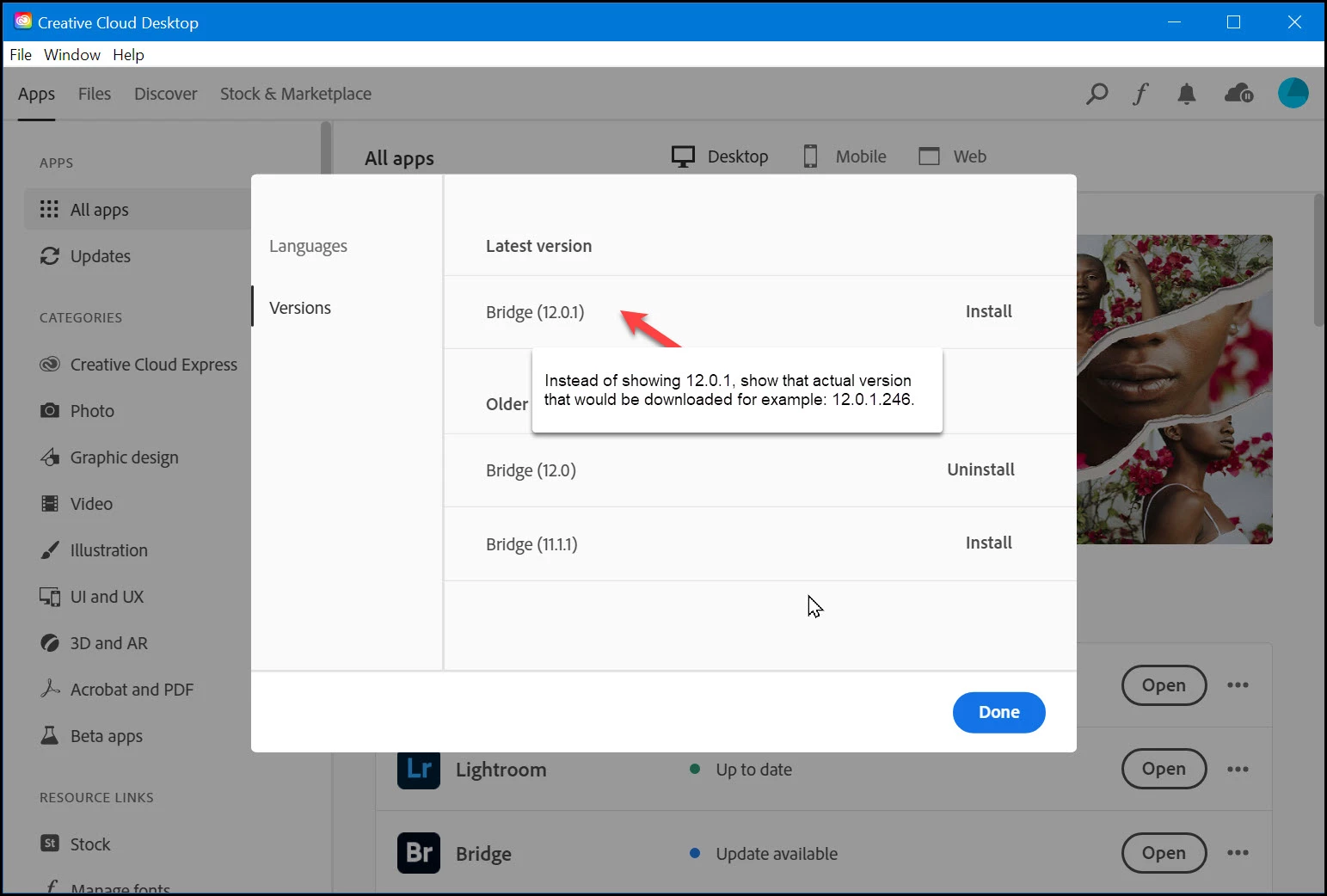Click the Up to date status text
This screenshot has width=1327, height=896.
753,770
